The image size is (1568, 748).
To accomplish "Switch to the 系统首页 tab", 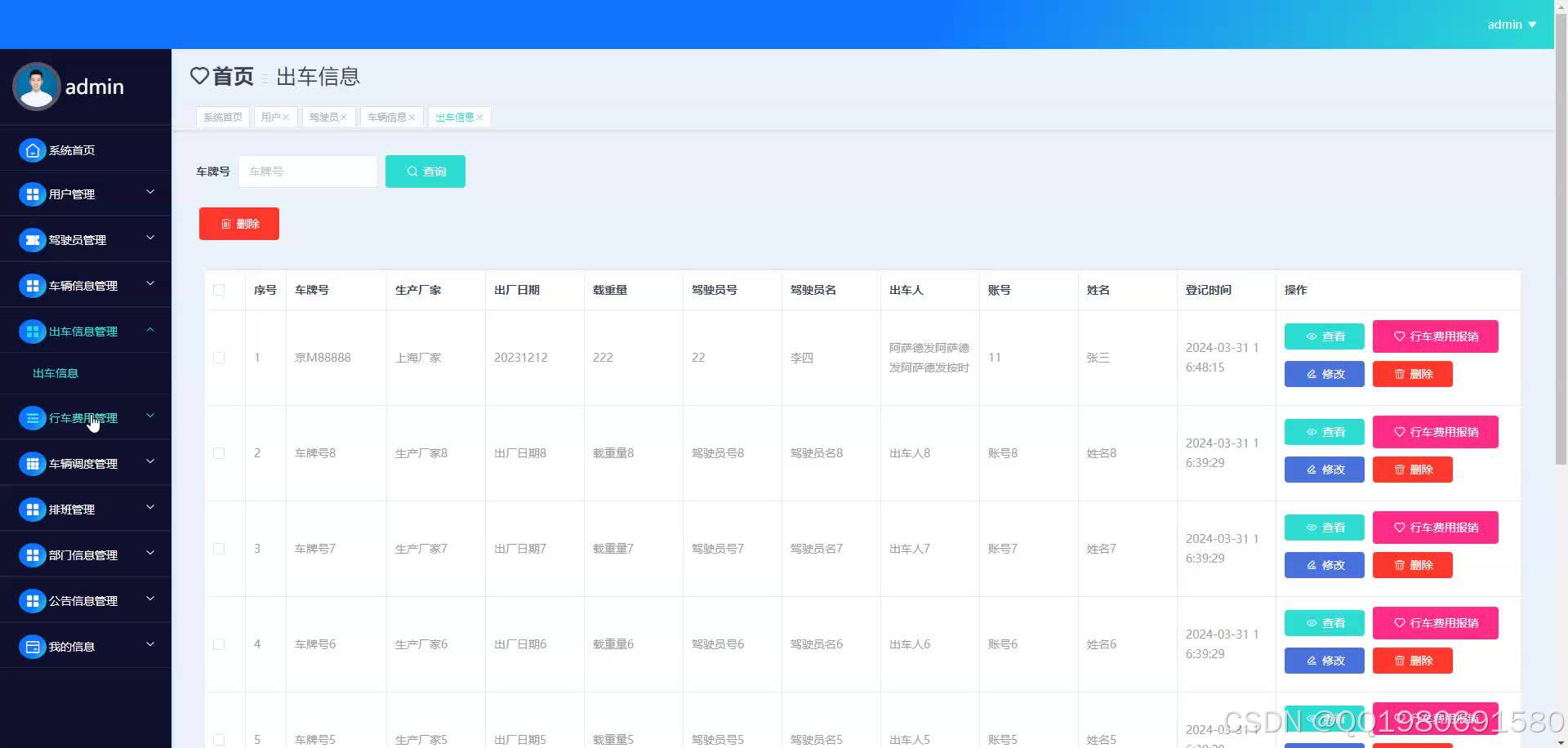I will 222,118.
